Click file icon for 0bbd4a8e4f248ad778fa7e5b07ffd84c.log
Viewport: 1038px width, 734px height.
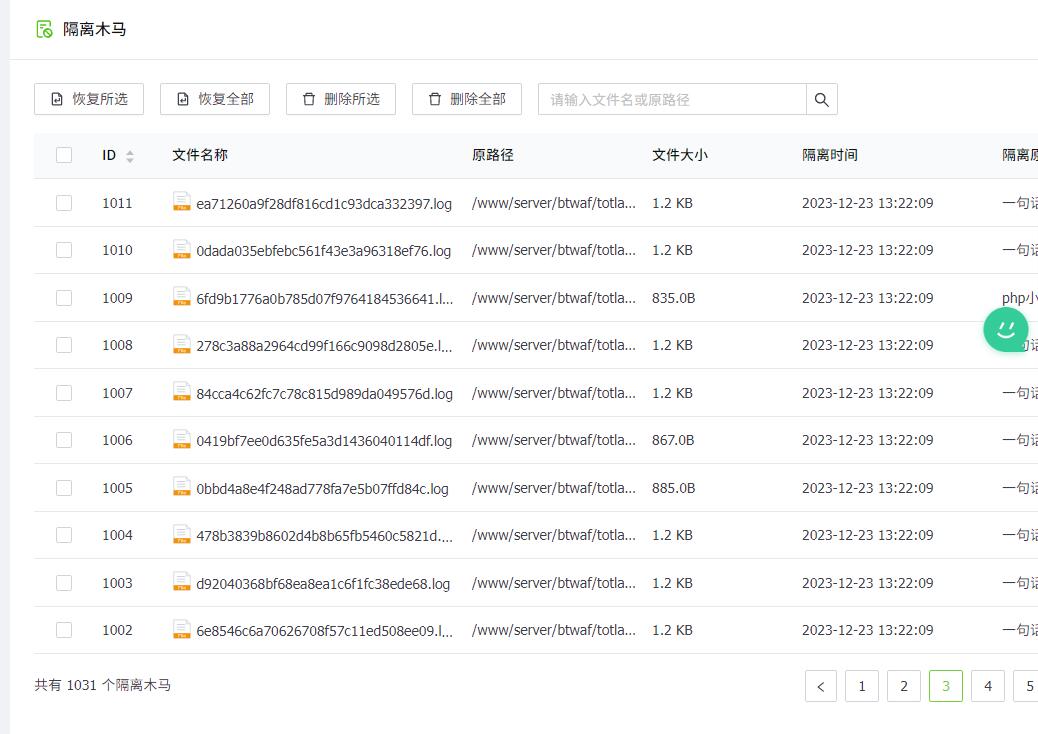pyautogui.click(x=181, y=486)
